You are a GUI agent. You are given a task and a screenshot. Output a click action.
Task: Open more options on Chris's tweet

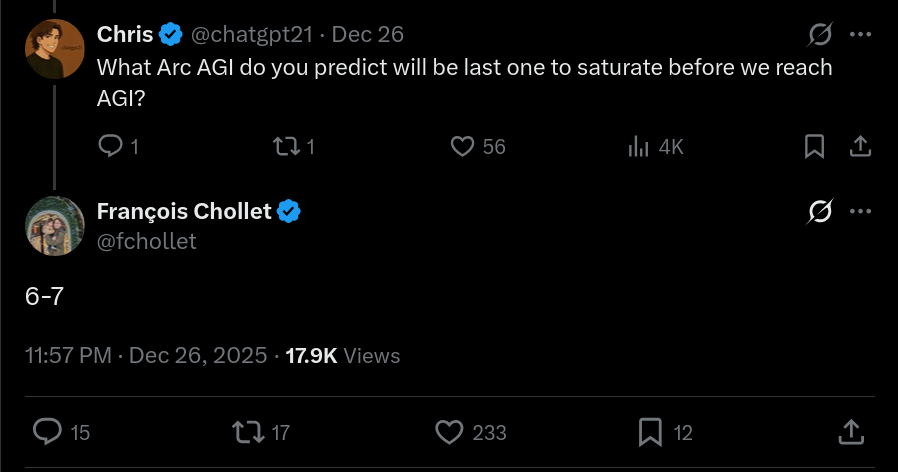(860, 35)
